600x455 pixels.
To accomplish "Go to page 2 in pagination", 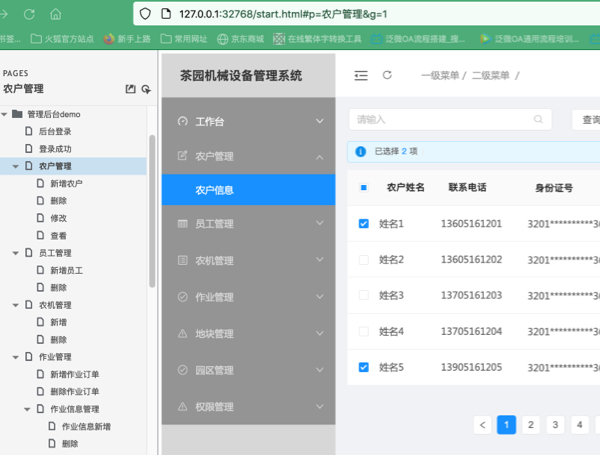I will (x=531, y=425).
